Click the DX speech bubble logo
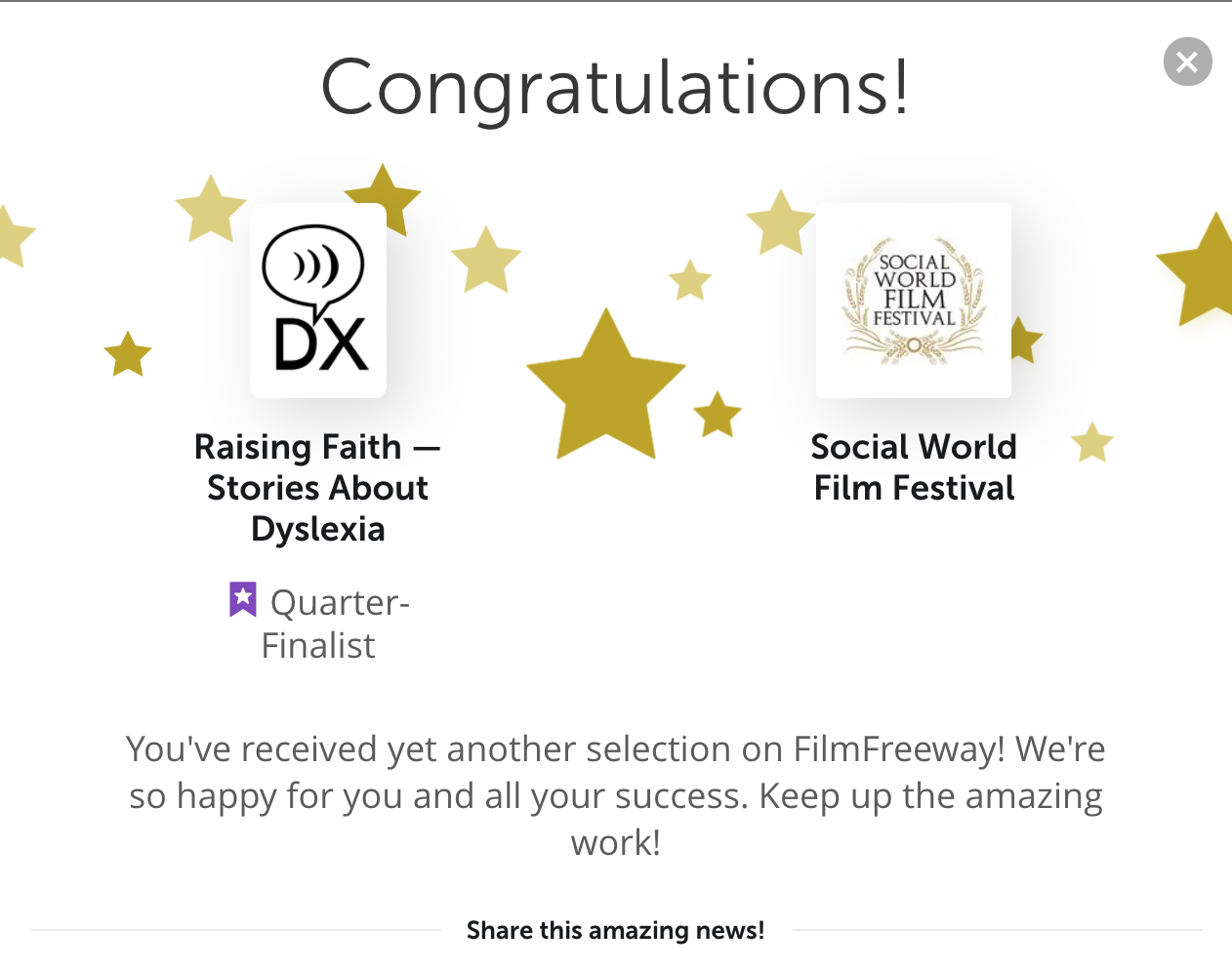 318,301
